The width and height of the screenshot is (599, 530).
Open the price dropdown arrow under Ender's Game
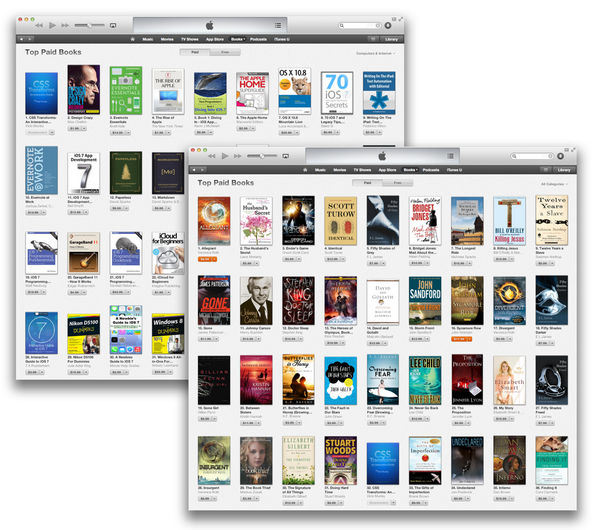tap(298, 259)
